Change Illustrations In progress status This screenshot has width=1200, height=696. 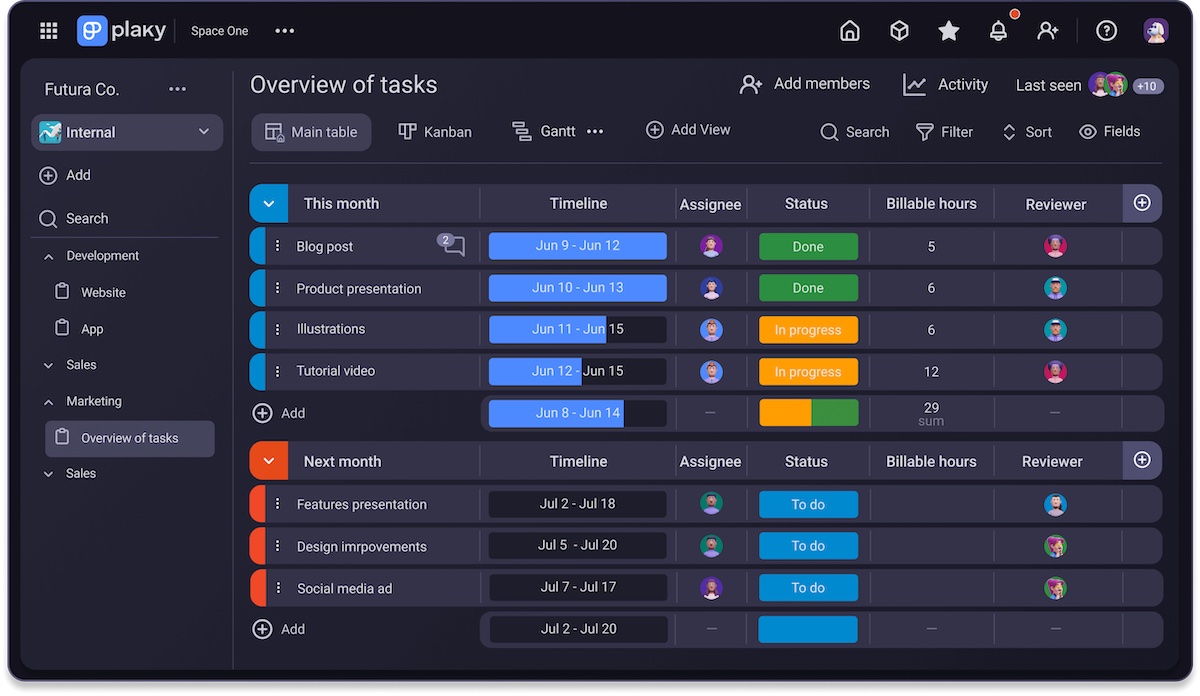click(808, 330)
